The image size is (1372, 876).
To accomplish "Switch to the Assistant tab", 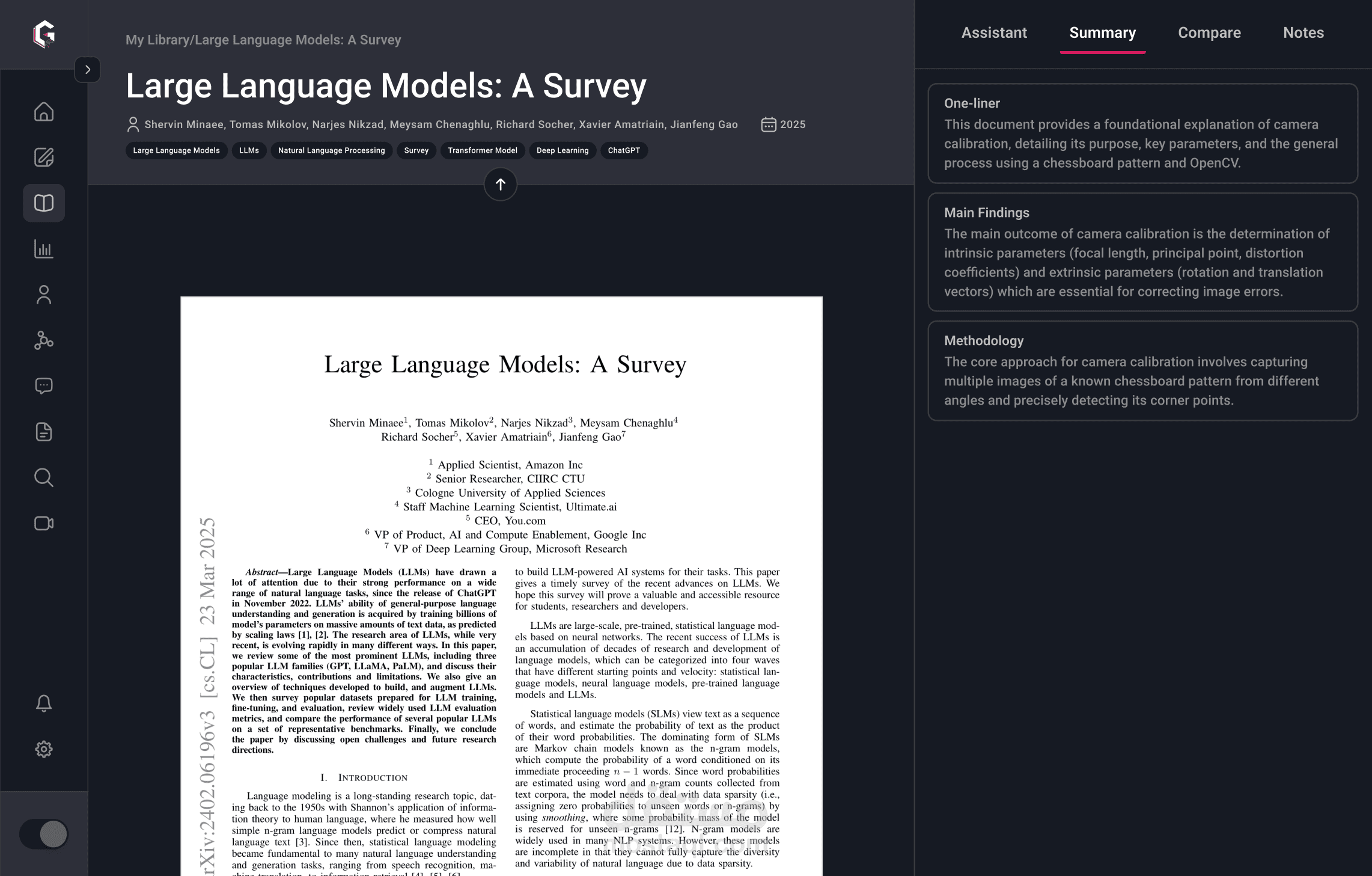I will 994,33.
